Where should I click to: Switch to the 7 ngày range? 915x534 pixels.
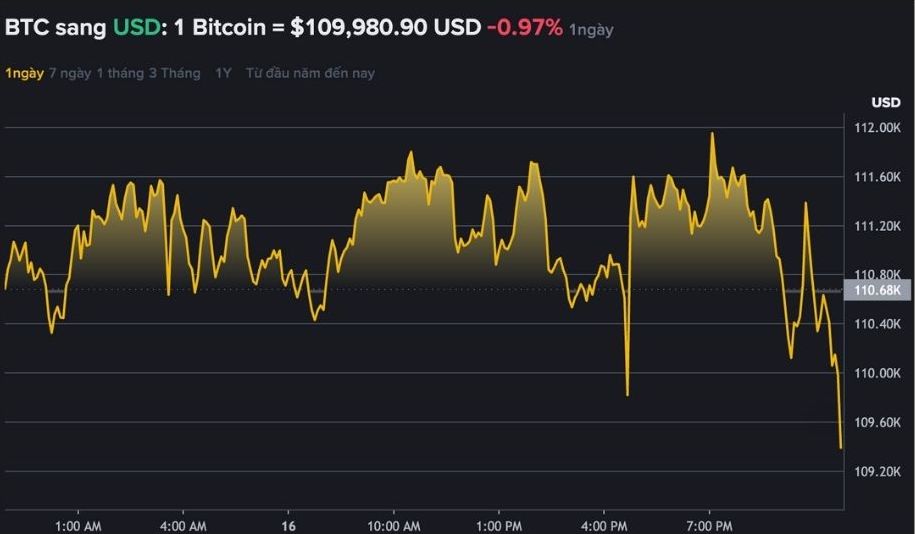point(70,73)
